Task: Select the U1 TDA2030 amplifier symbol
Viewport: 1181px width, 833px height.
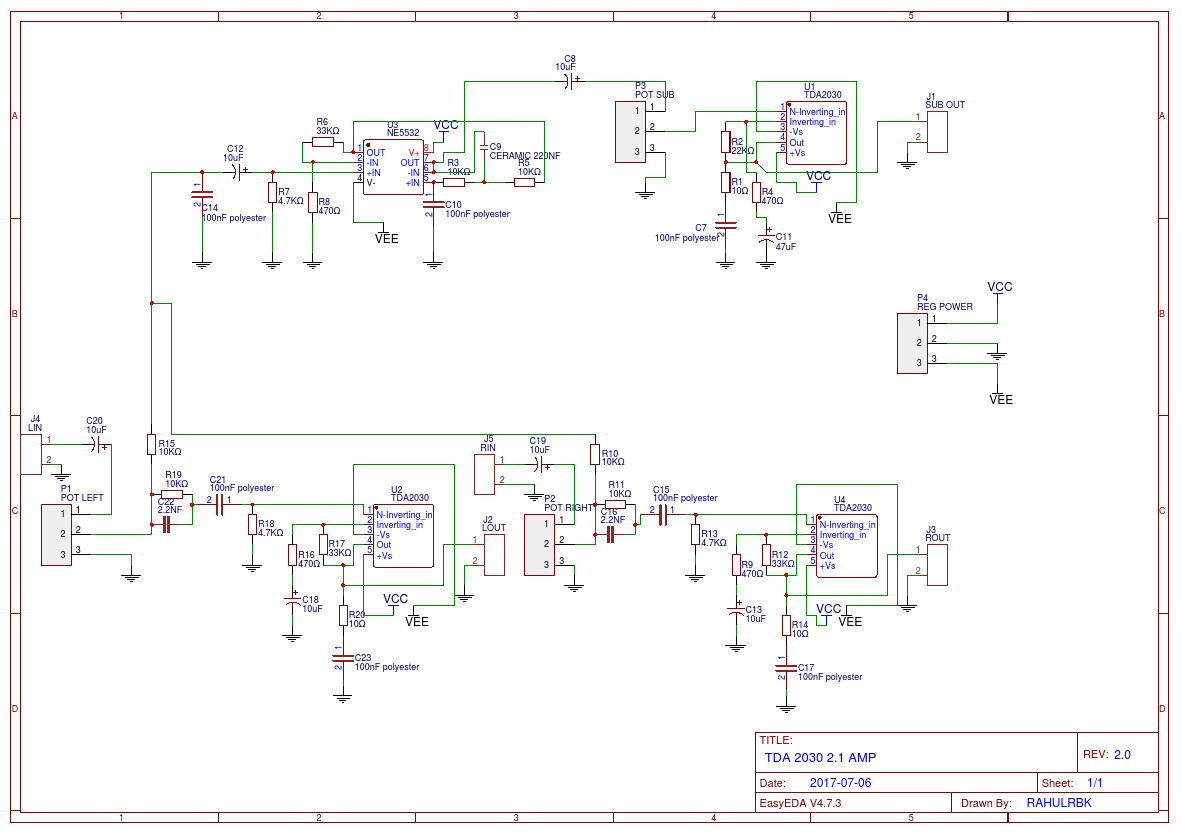Action: coord(816,133)
